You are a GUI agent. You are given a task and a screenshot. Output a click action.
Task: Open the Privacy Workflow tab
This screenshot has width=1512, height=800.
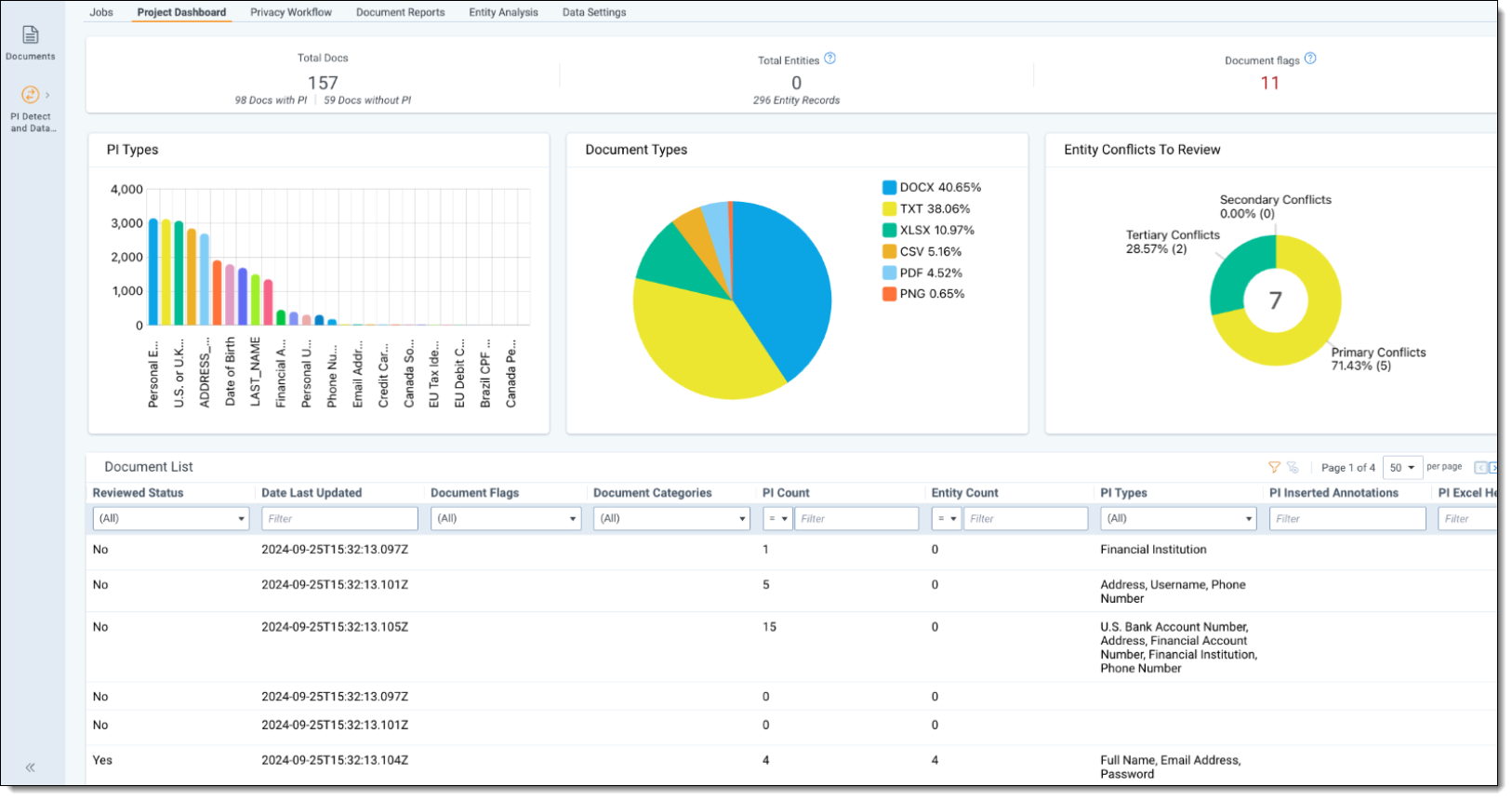291,12
